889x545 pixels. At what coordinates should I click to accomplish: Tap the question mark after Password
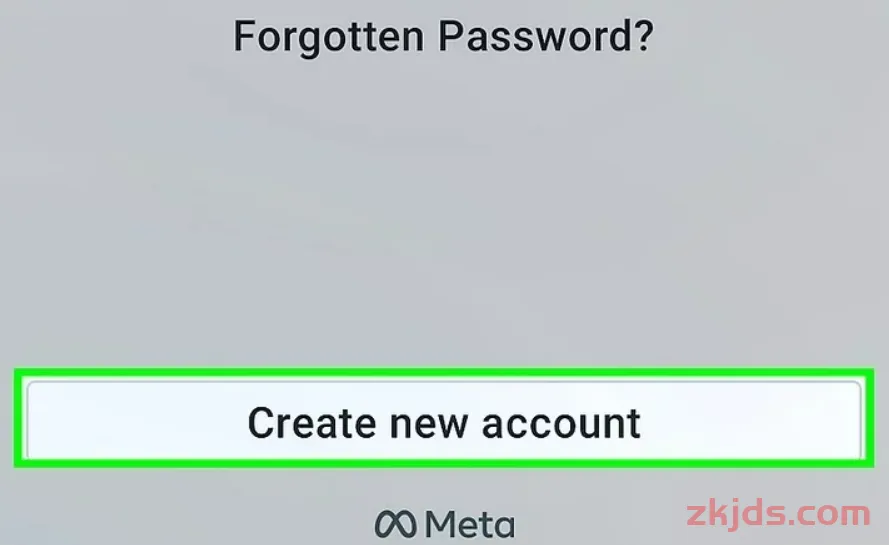[644, 36]
